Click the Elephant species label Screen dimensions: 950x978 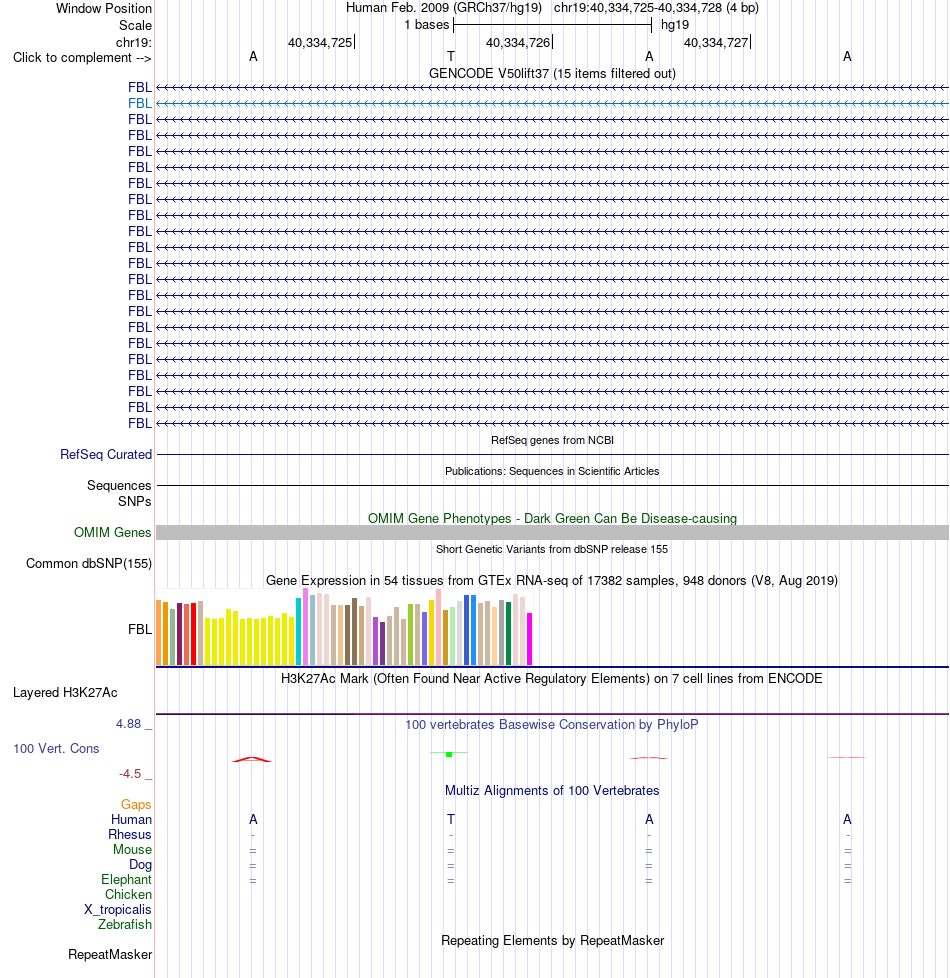tap(127, 879)
